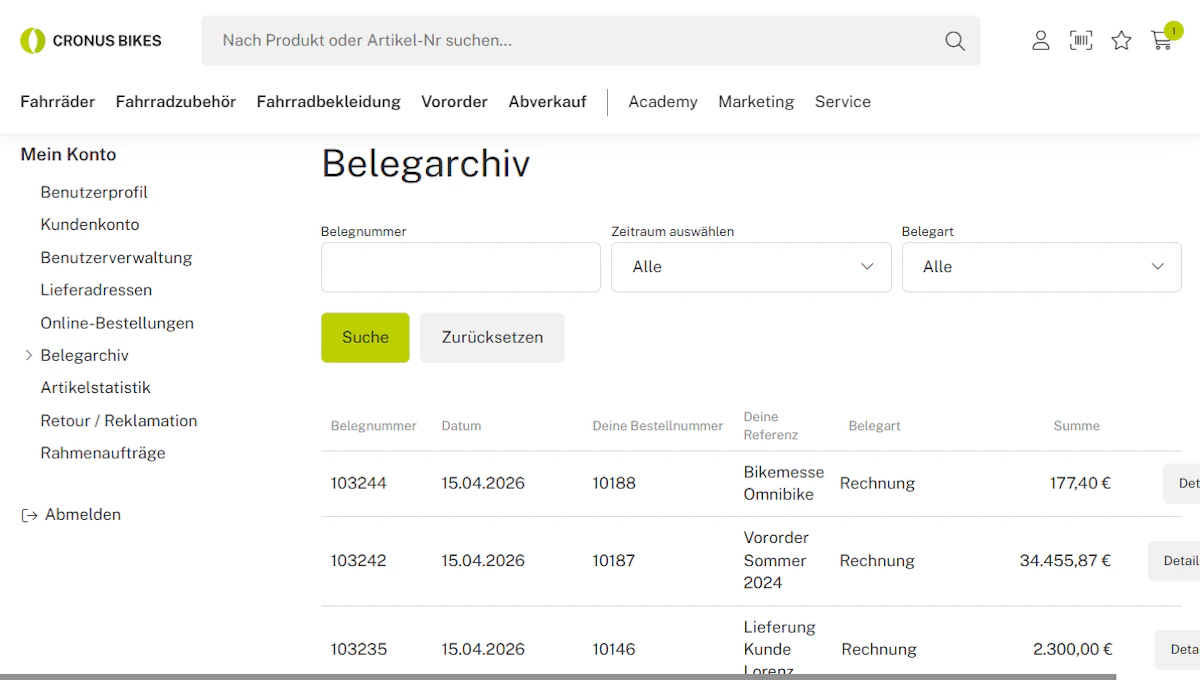Open the Marketing menu item
The image size is (1200, 680).
(x=756, y=102)
